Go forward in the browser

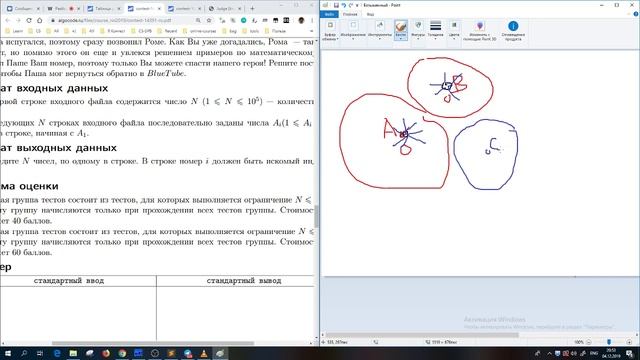click(x=18, y=20)
